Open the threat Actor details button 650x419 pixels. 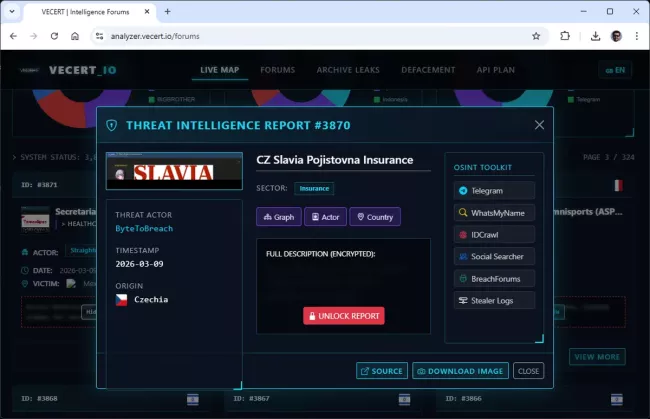(325, 216)
